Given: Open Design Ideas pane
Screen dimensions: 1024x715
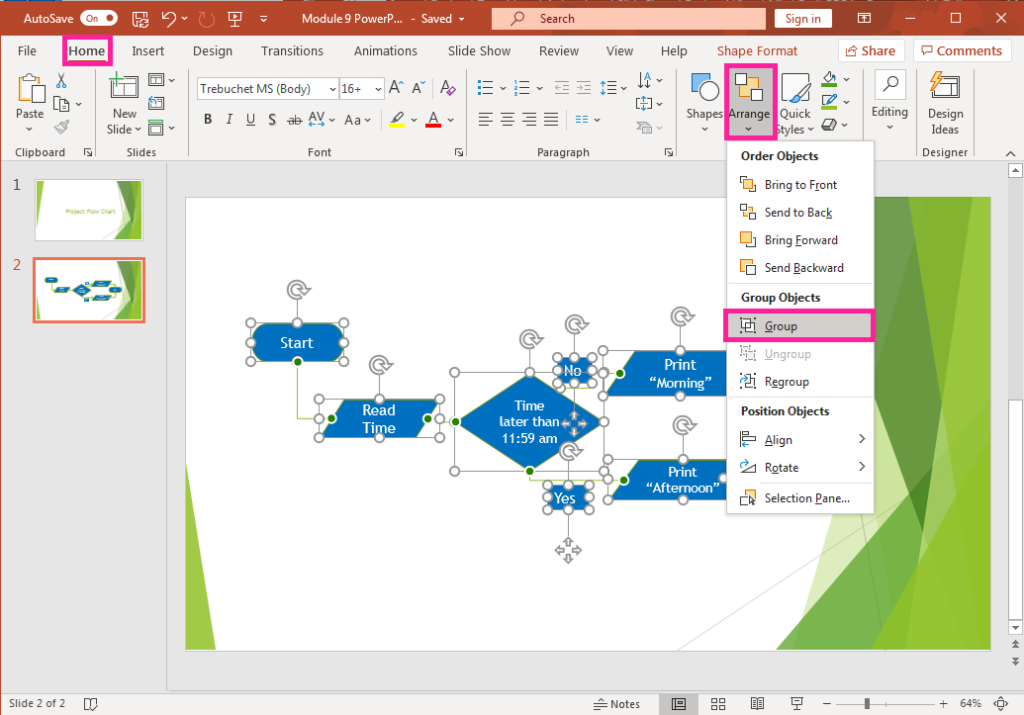Looking at the screenshot, I should 945,102.
